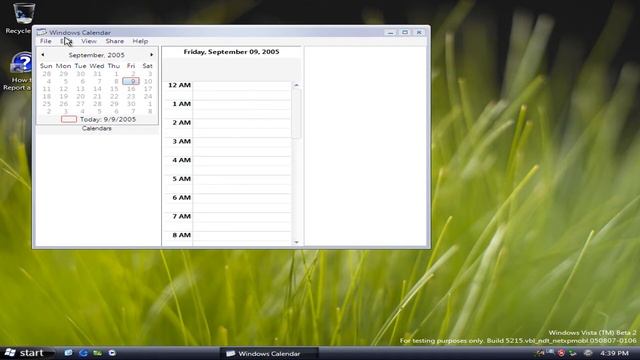The width and height of the screenshot is (640, 360).
Task: Select September 21 in the mini calendar
Action: [97, 96]
